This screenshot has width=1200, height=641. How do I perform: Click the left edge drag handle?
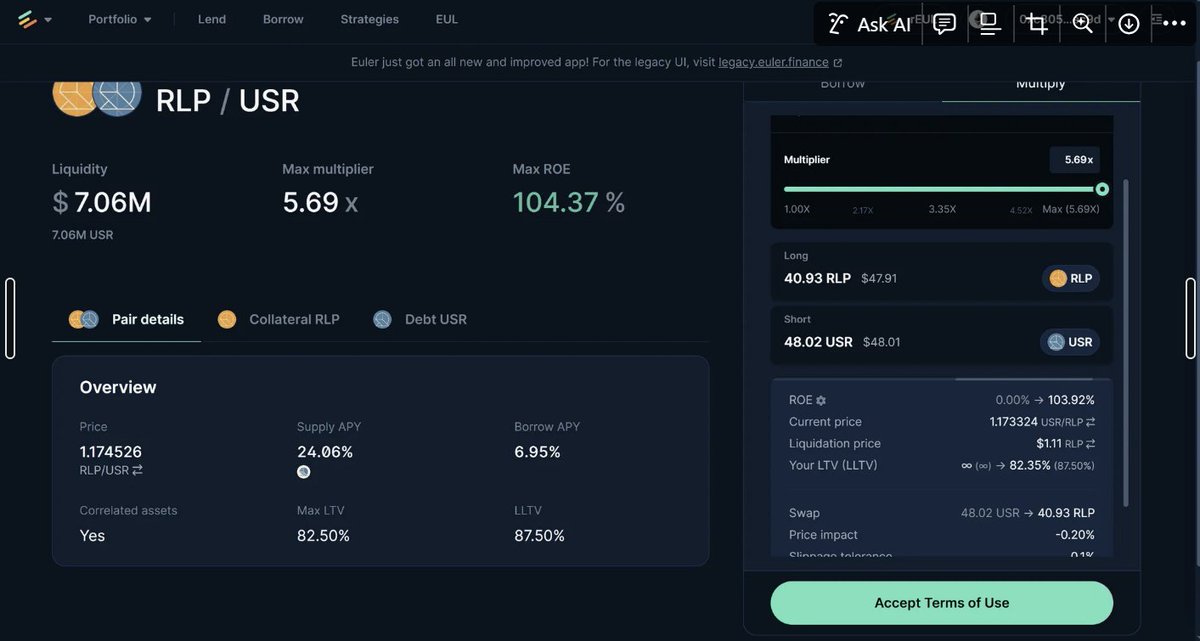pos(10,318)
